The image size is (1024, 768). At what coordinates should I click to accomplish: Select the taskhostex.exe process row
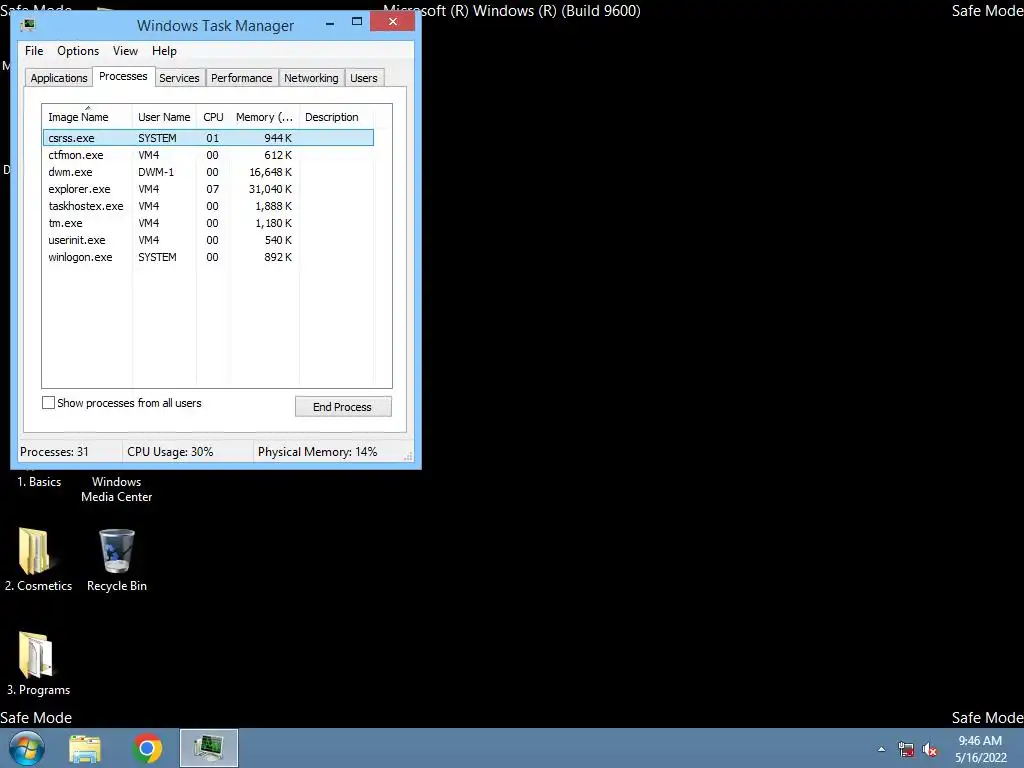[208, 206]
